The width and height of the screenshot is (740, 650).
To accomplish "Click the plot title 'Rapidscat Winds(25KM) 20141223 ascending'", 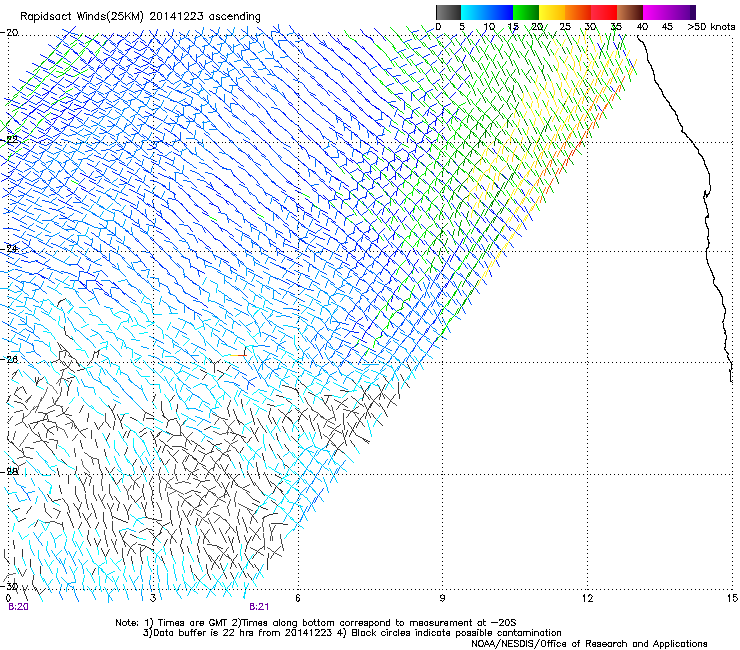I will pyautogui.click(x=140, y=17).
